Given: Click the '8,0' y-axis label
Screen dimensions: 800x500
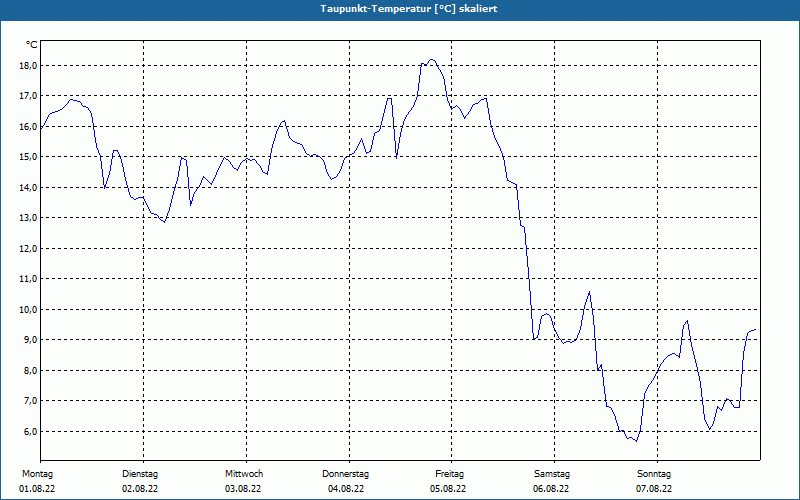Looking at the screenshot, I should pyautogui.click(x=30, y=370).
